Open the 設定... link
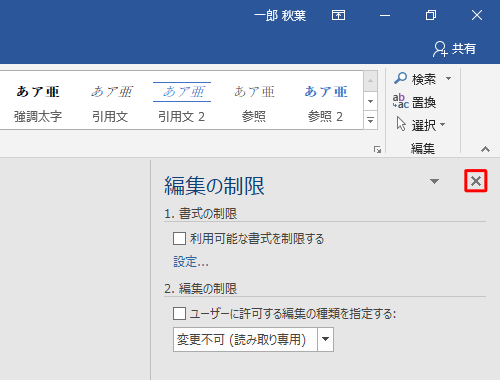Viewport: 500px width, 380px height. tap(191, 262)
